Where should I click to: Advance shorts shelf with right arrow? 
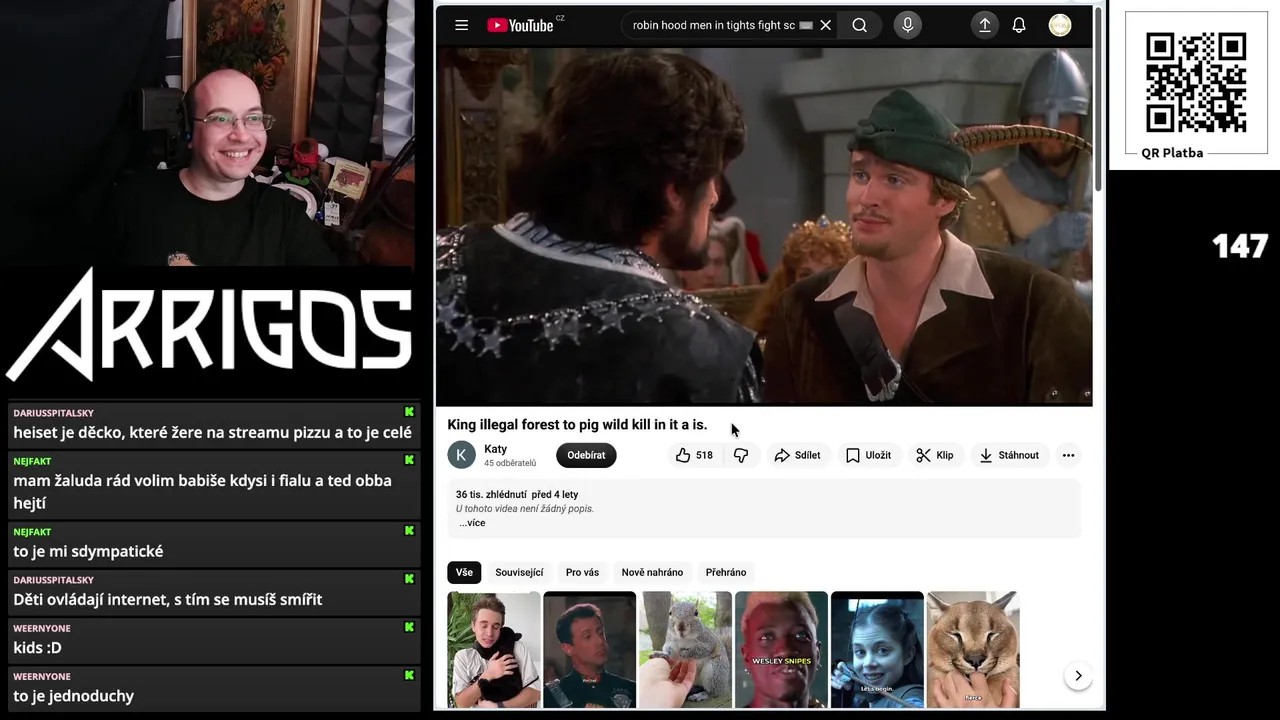click(1078, 676)
